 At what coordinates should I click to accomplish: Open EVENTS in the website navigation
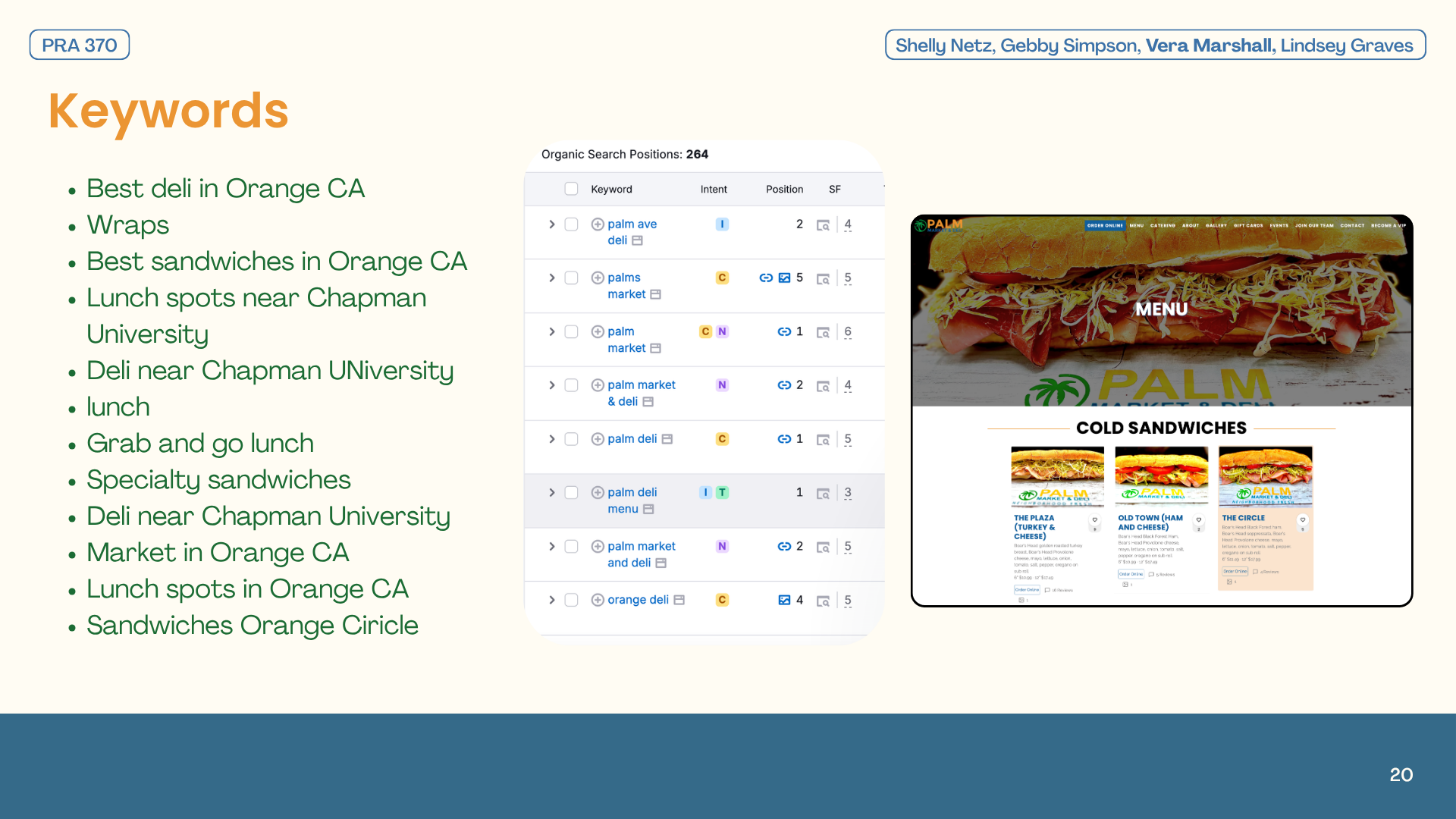pyautogui.click(x=1279, y=225)
